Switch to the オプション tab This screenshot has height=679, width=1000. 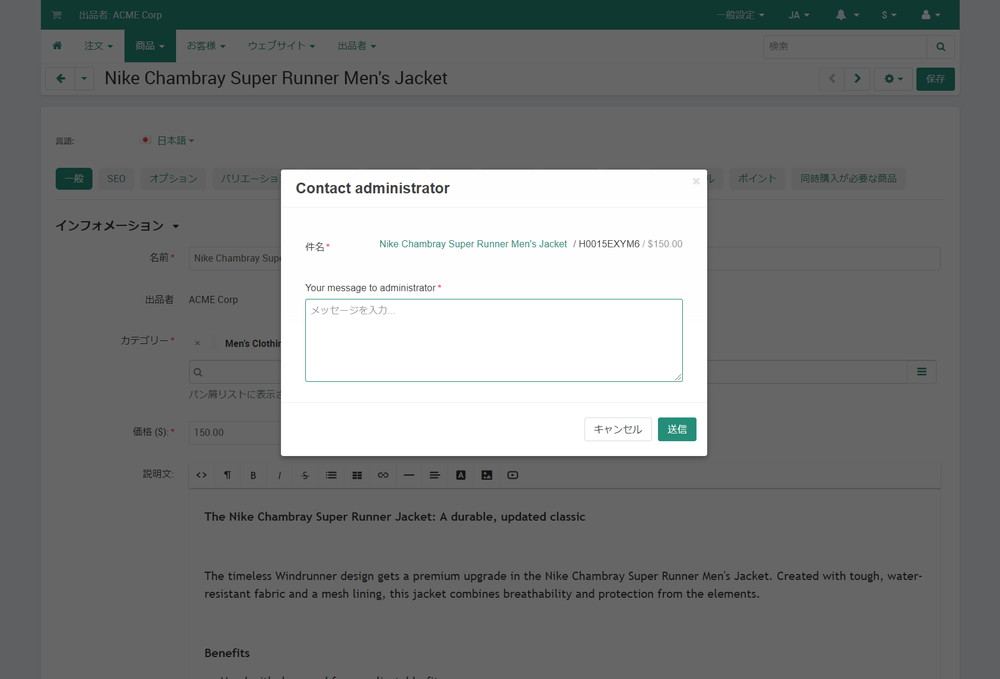tap(173, 179)
